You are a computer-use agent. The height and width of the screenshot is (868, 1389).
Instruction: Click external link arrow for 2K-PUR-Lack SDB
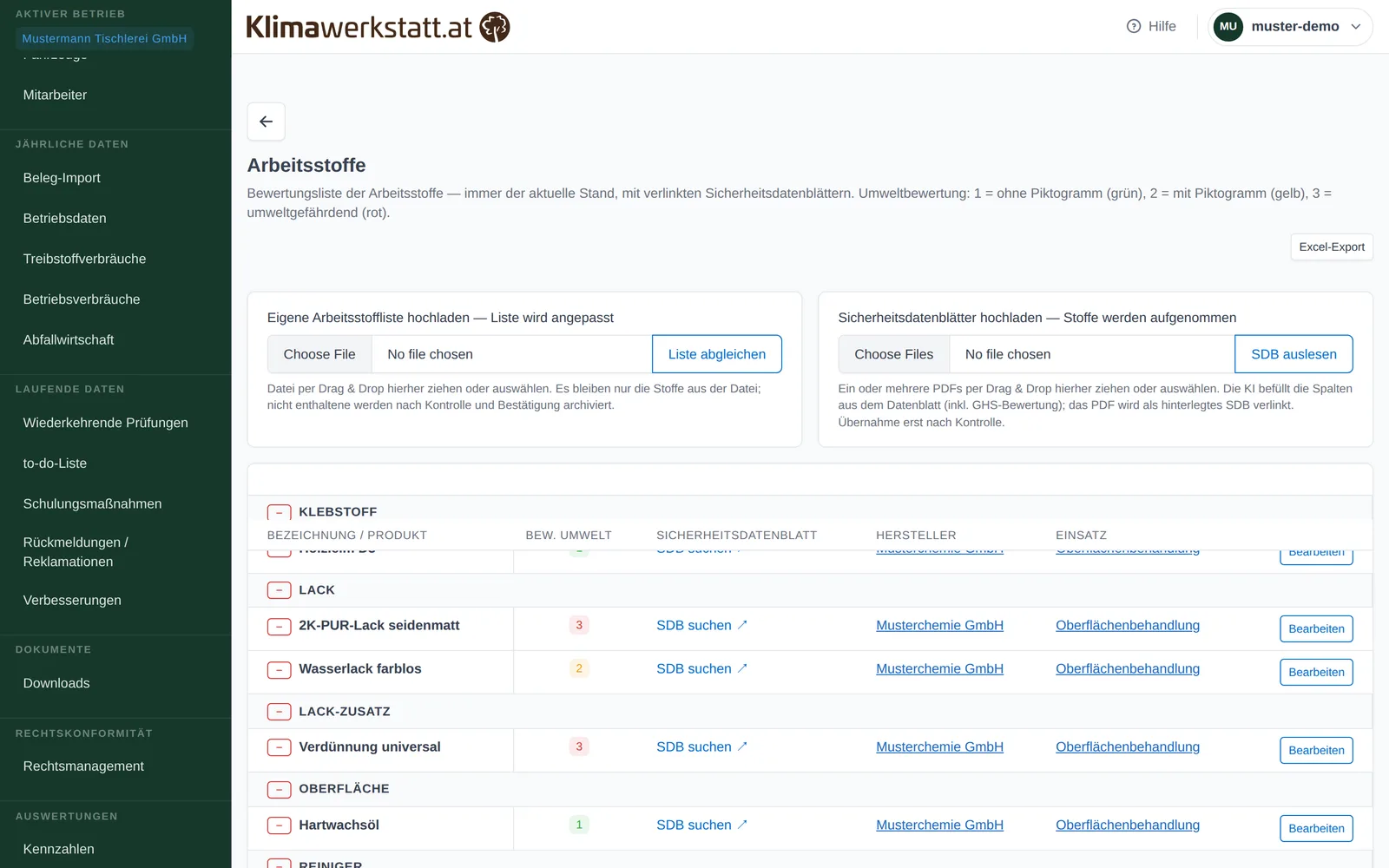point(742,625)
